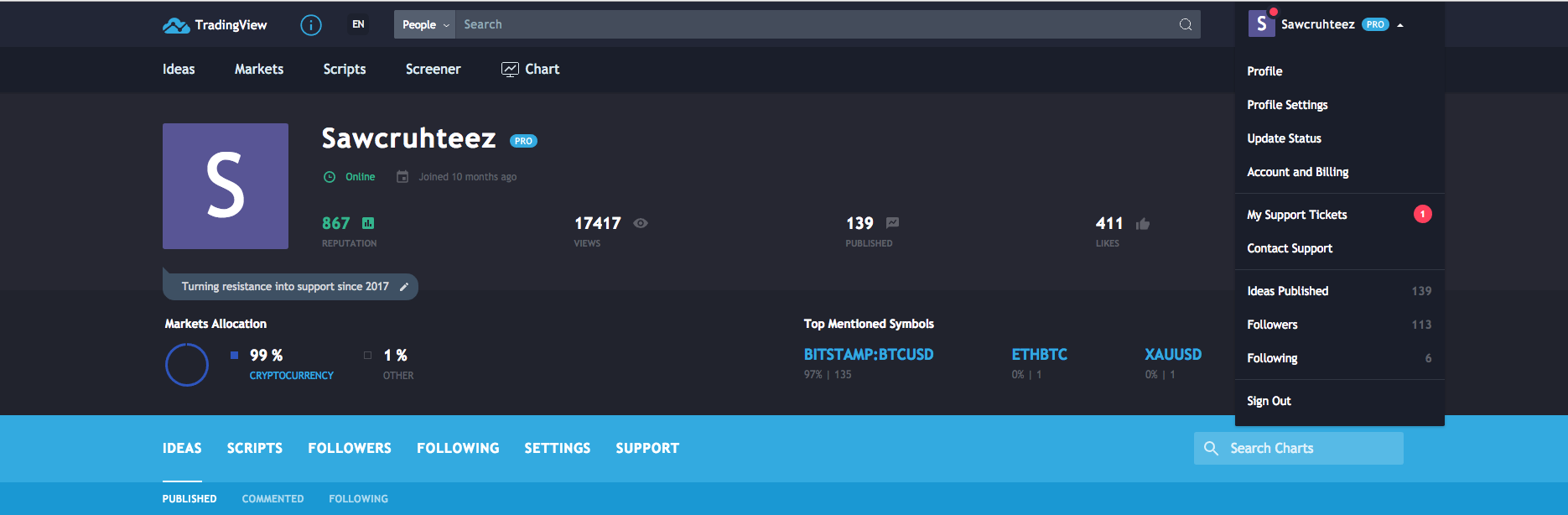Switch to the FOLLOWERS profile tab
Viewport: 1568px width, 515px height.
click(x=350, y=448)
